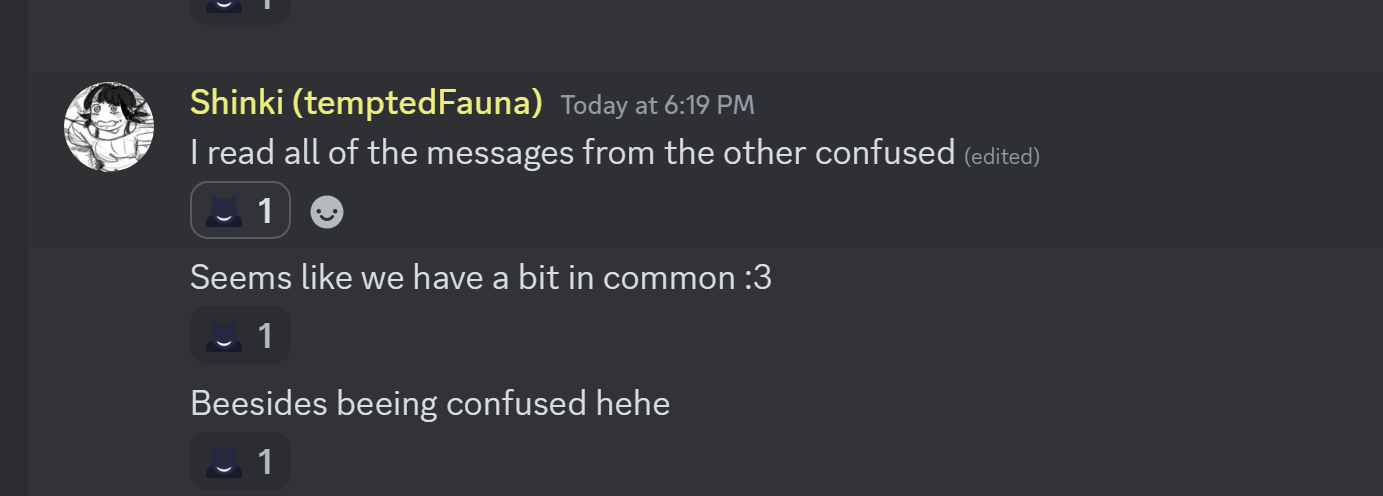Click the cat emoji under the edited message
Viewport: 1383px width, 496px height.
(x=224, y=211)
